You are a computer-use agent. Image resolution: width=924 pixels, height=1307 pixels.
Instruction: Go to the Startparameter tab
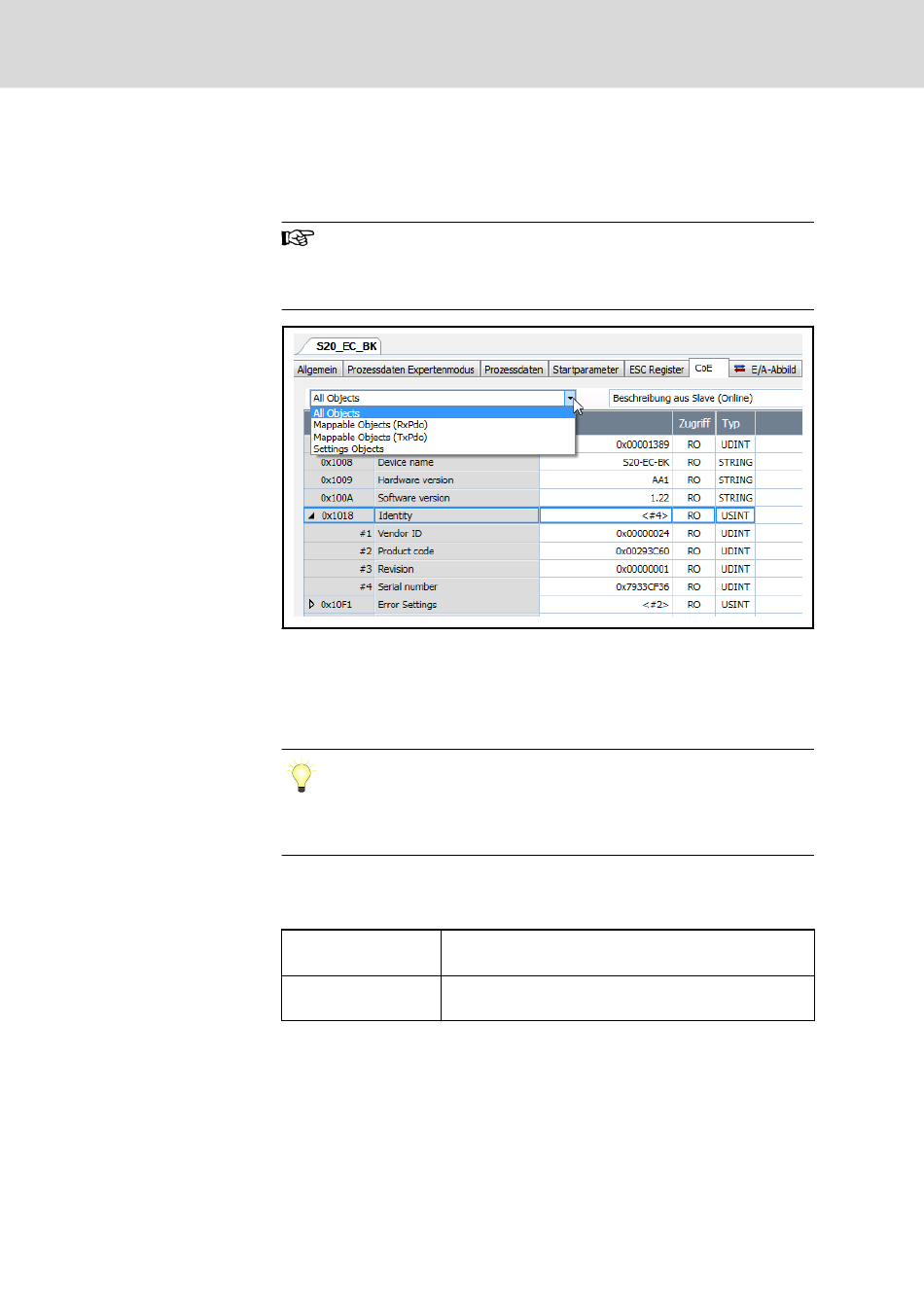pos(586,370)
